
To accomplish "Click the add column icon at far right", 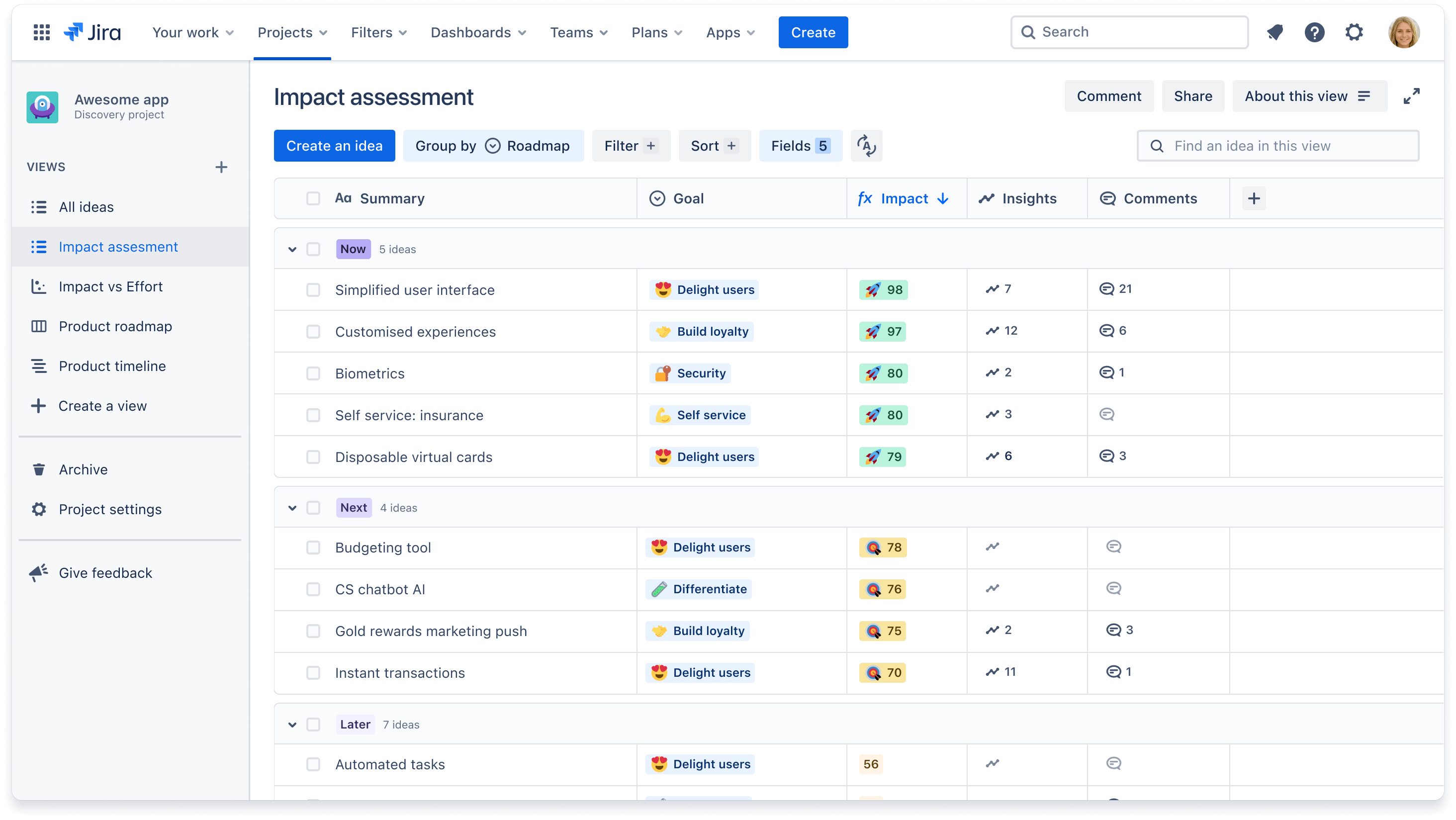I will click(1254, 198).
